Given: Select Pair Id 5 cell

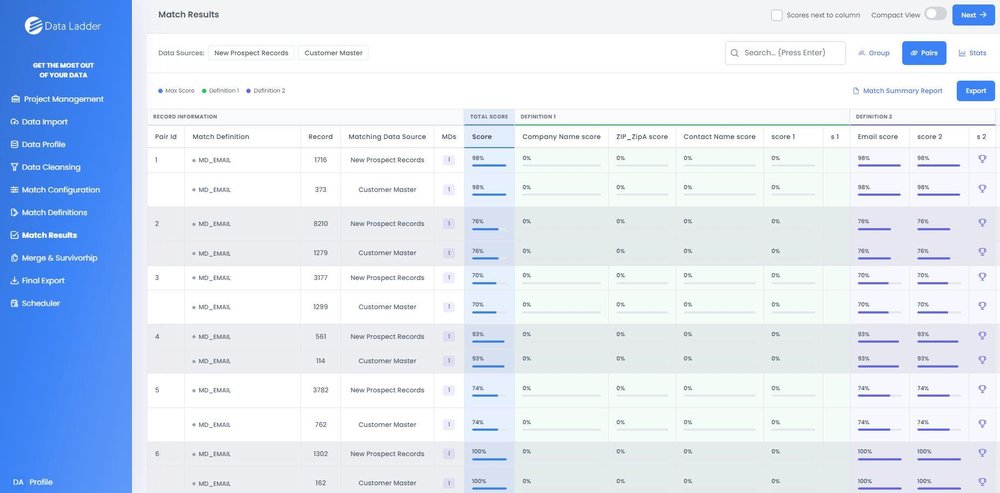Looking at the screenshot, I should point(166,390).
